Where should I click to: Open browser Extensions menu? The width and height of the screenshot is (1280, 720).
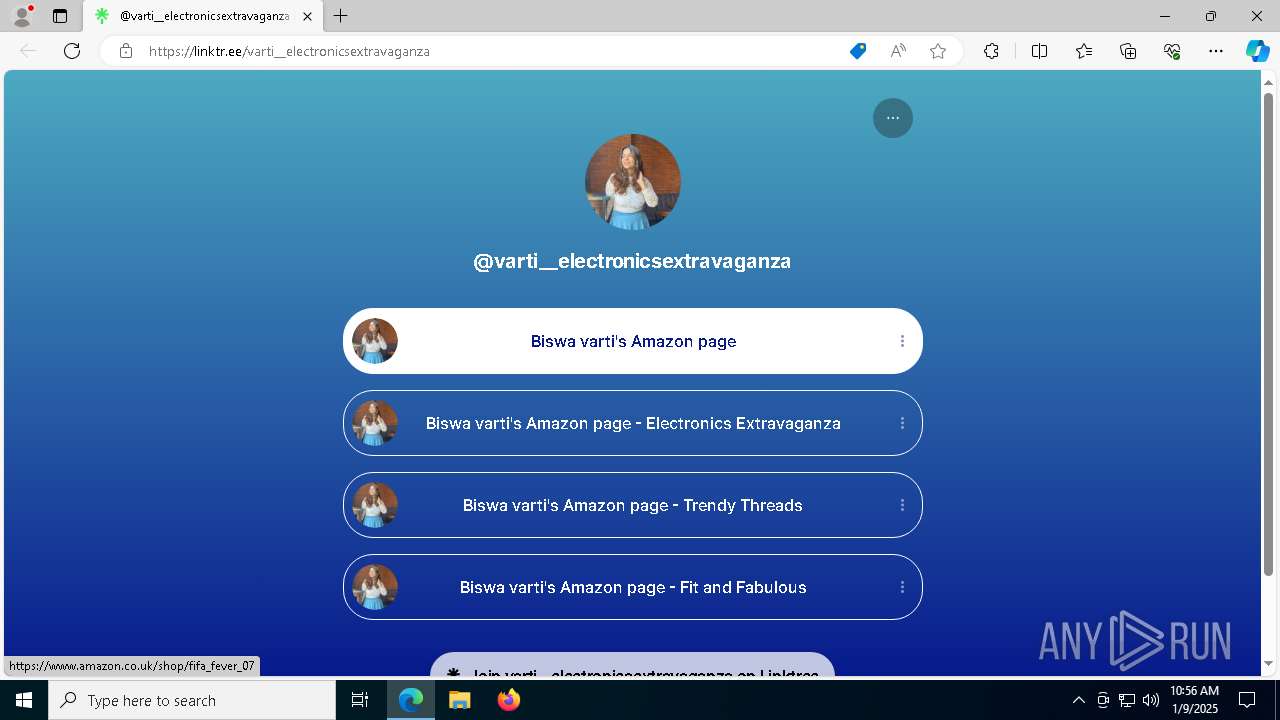(991, 51)
